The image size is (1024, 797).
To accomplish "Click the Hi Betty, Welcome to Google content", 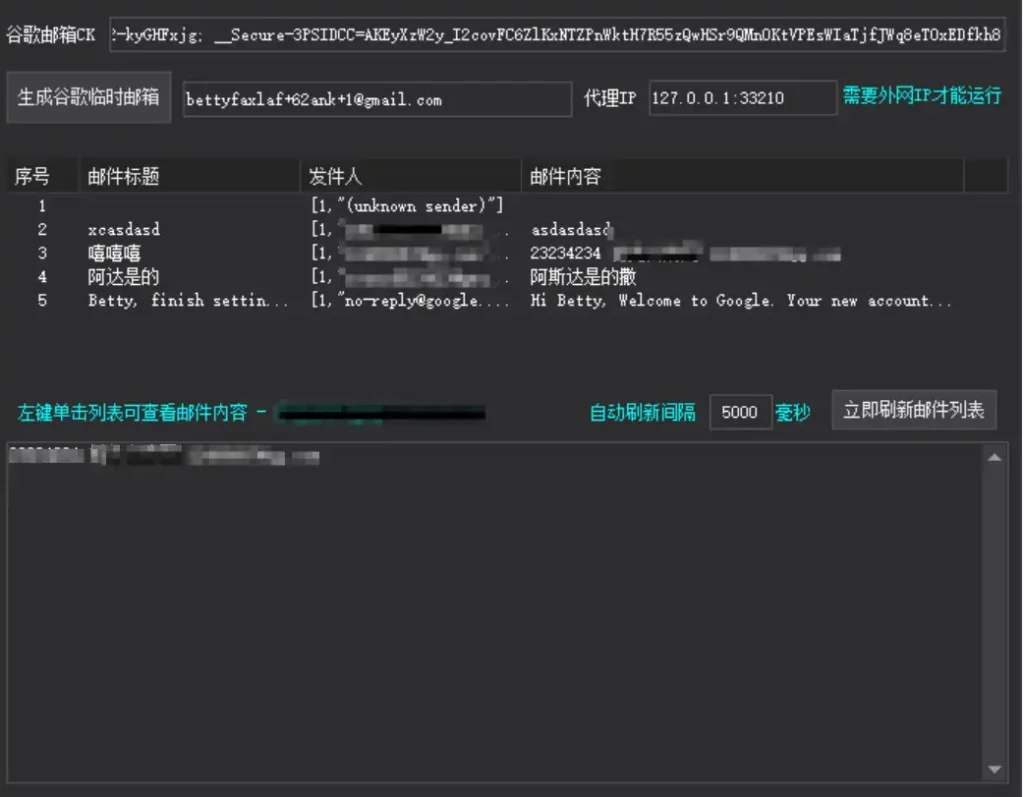I will click(x=741, y=301).
